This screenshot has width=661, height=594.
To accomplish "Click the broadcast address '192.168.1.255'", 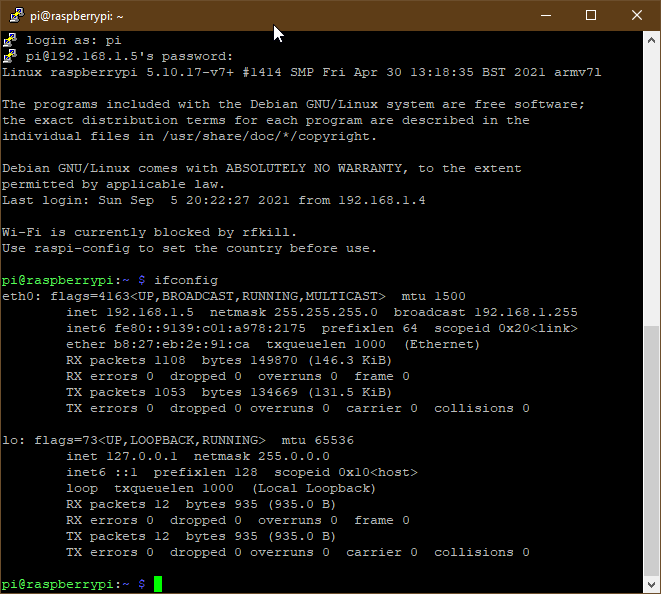I will (x=526, y=312).
